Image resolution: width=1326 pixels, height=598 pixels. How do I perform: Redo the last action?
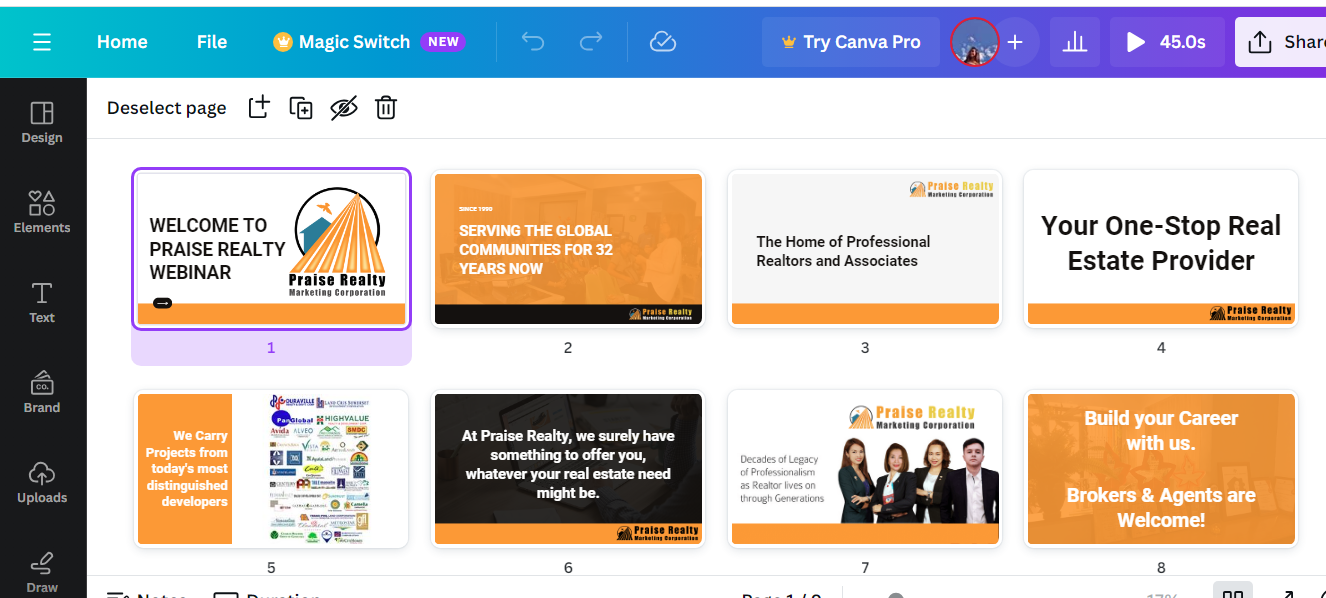click(x=591, y=42)
